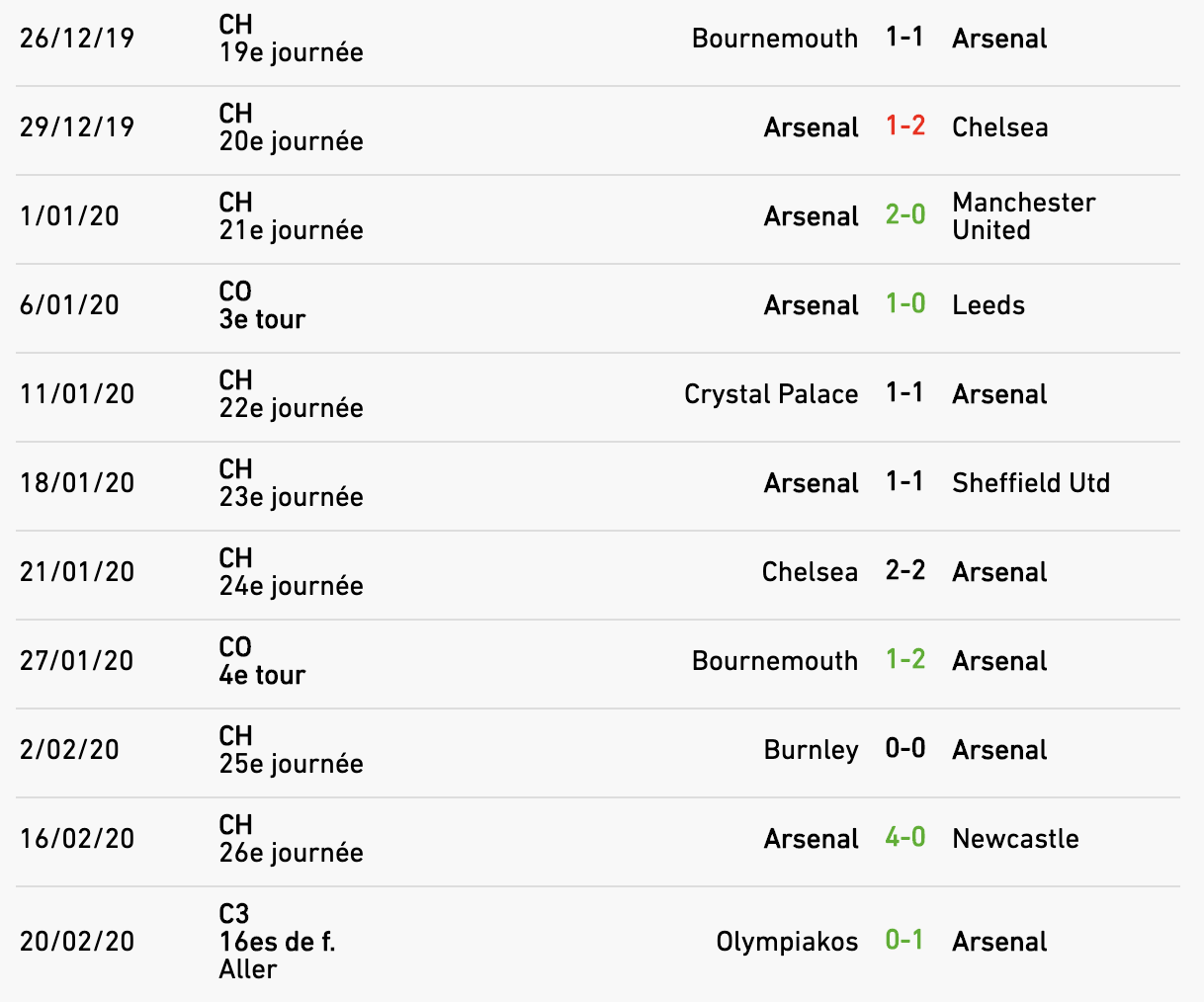This screenshot has height=1002, width=1204.
Task: Select the Sheffield Utd team name
Action: (x=1030, y=483)
